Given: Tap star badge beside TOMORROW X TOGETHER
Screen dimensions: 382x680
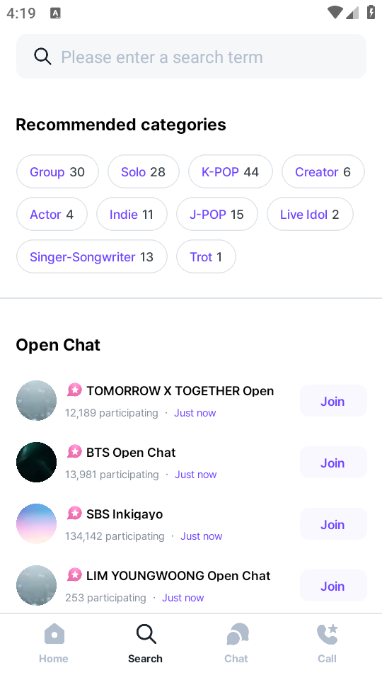Looking at the screenshot, I should [74, 390].
